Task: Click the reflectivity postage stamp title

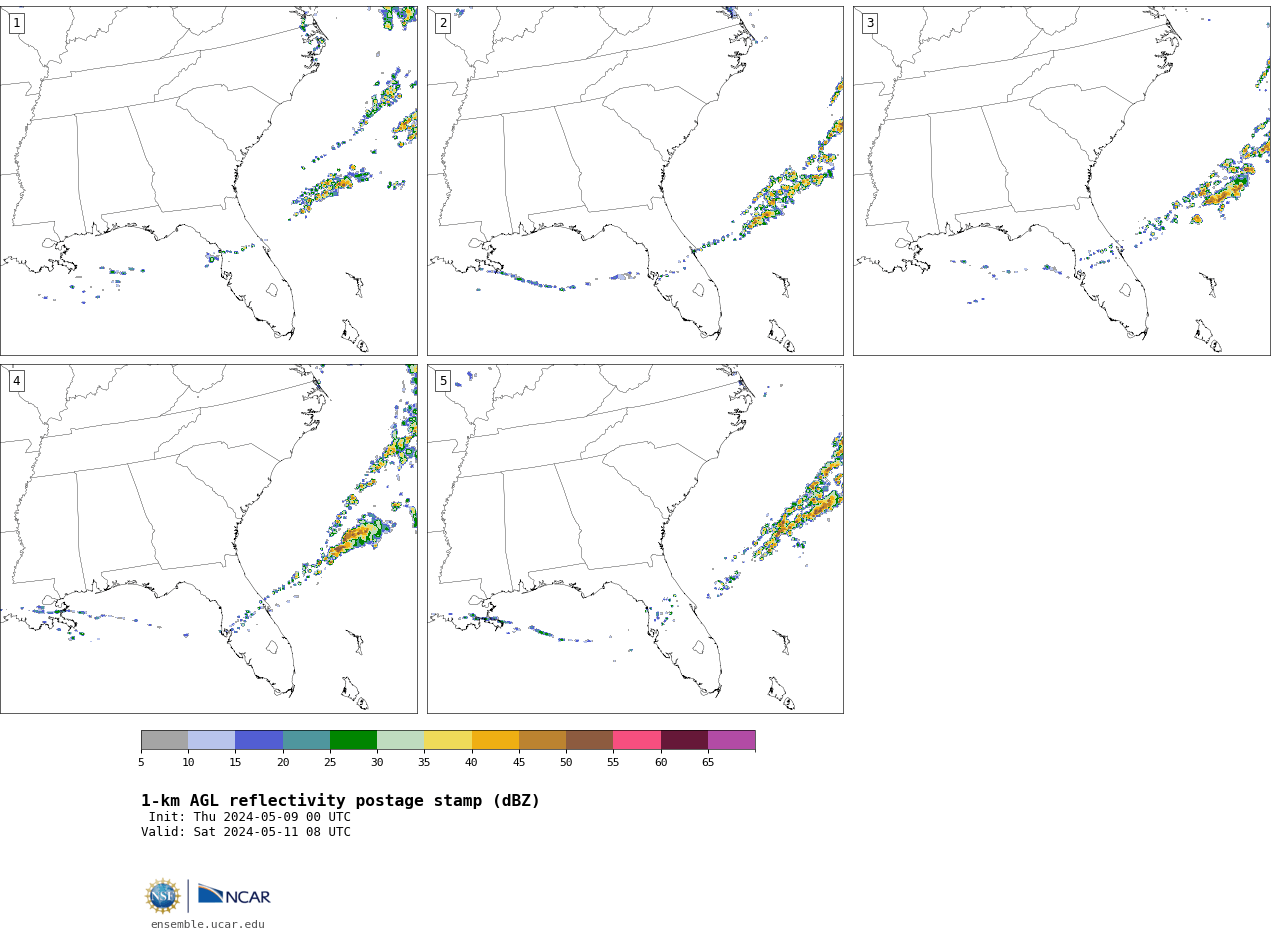Action: click(340, 801)
